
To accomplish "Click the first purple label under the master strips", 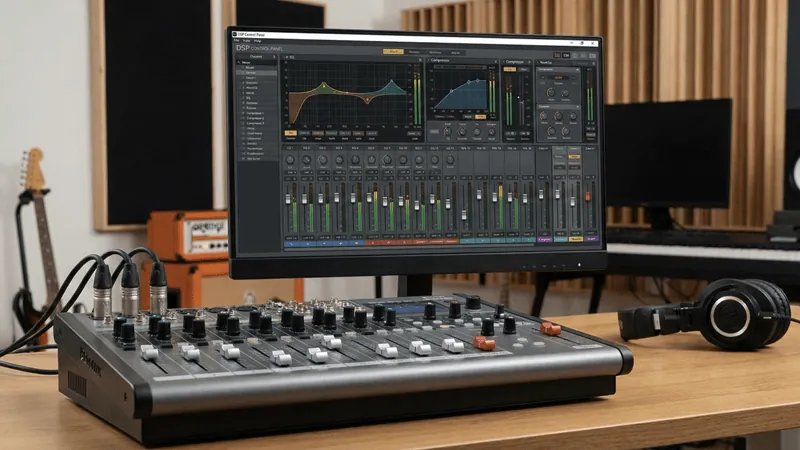I will (x=545, y=239).
